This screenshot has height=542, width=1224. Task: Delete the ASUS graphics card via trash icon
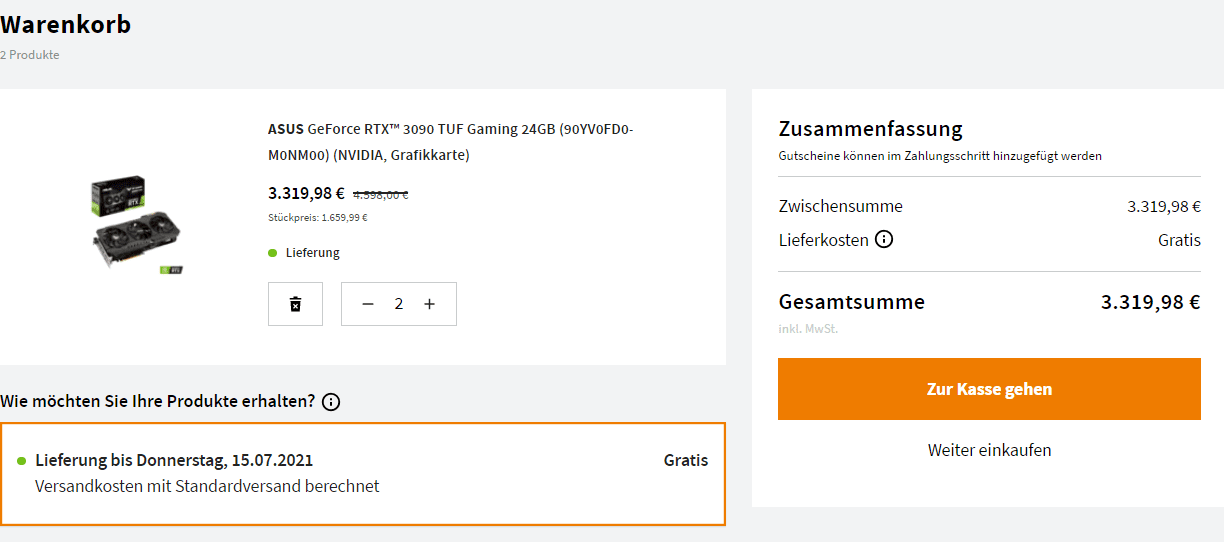point(295,304)
